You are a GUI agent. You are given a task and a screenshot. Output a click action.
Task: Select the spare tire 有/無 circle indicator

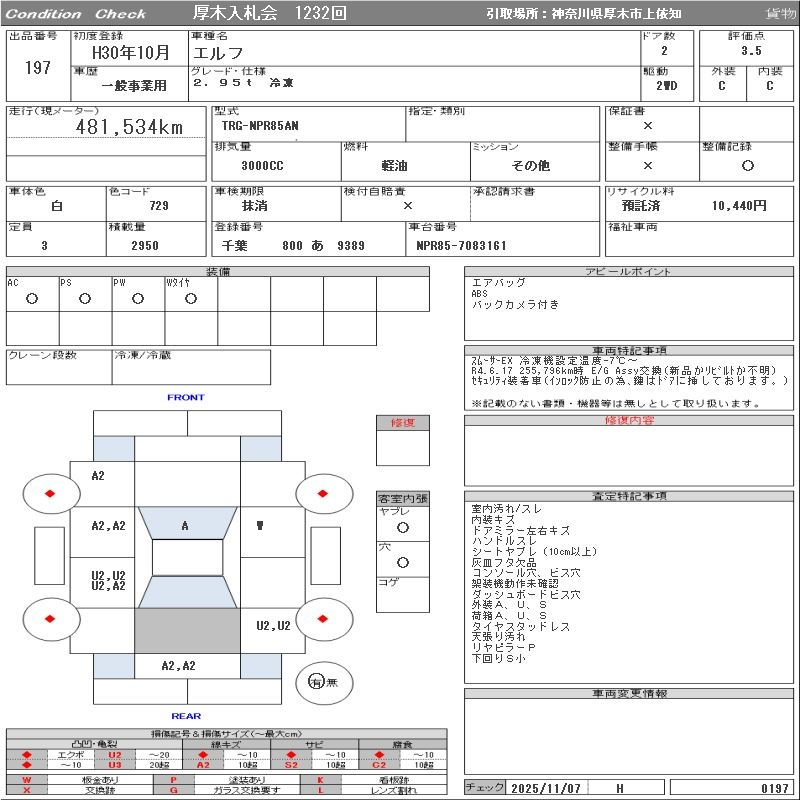click(x=318, y=682)
